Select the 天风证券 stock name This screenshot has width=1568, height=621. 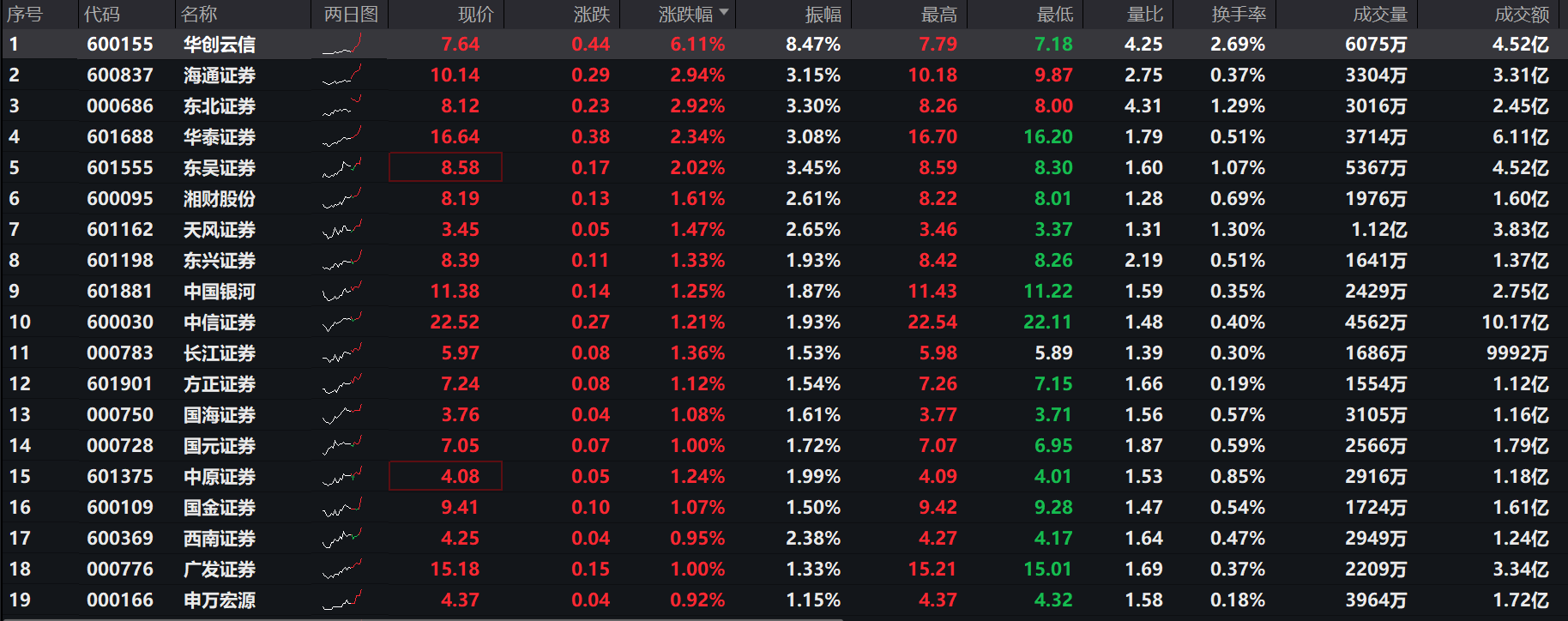[220, 230]
